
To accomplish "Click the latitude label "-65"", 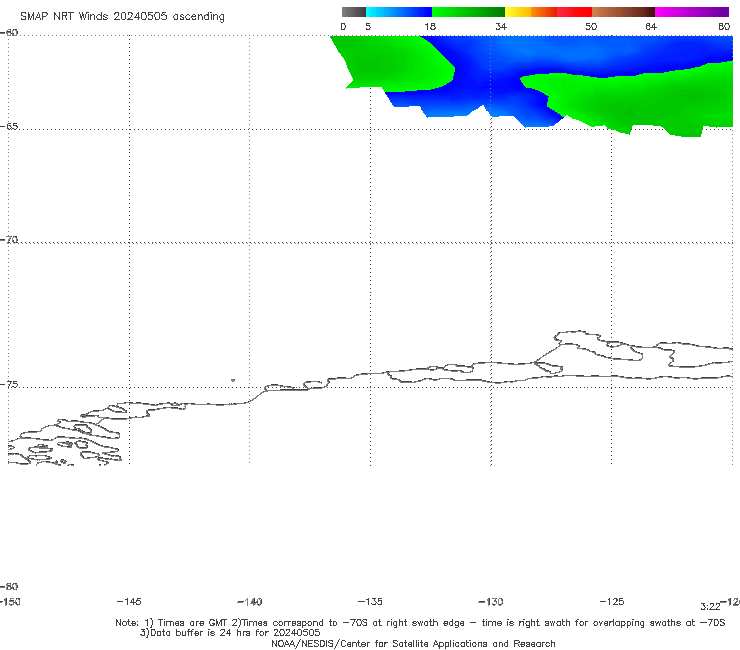I will (9, 127).
